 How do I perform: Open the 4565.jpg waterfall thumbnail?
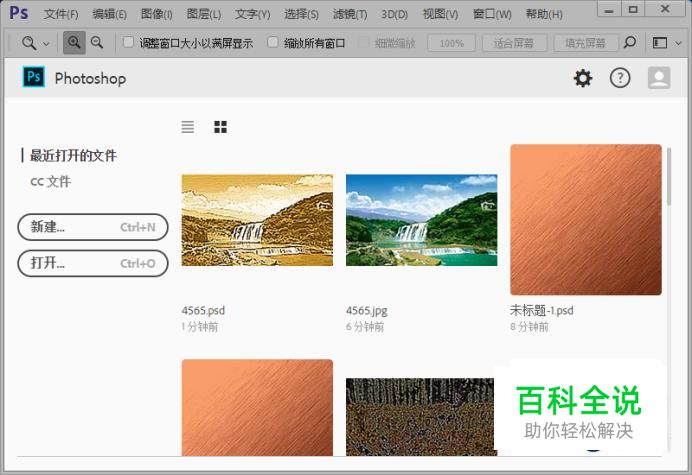(x=421, y=220)
